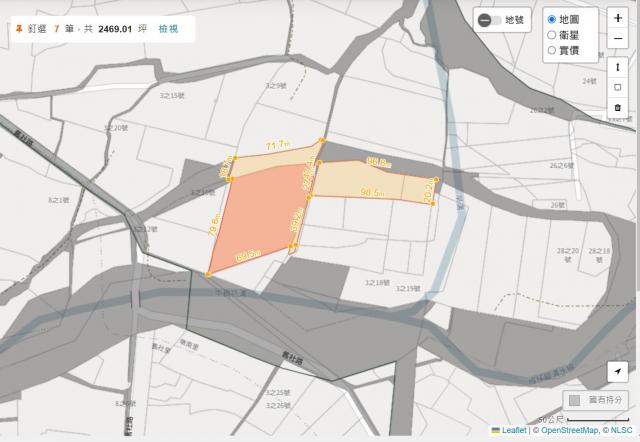Open the NLSC attribution link
The width and height of the screenshot is (640, 442).
622,431
